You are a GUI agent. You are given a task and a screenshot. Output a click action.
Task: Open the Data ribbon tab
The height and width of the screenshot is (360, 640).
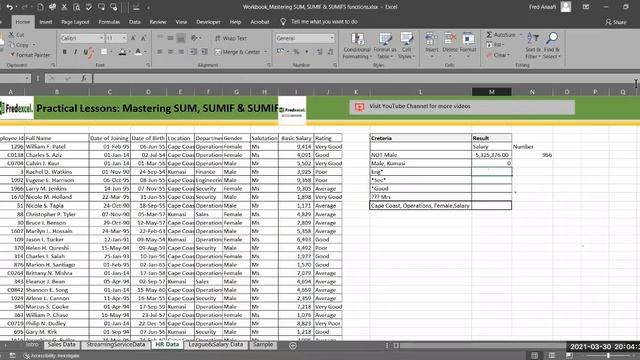pyautogui.click(x=135, y=22)
